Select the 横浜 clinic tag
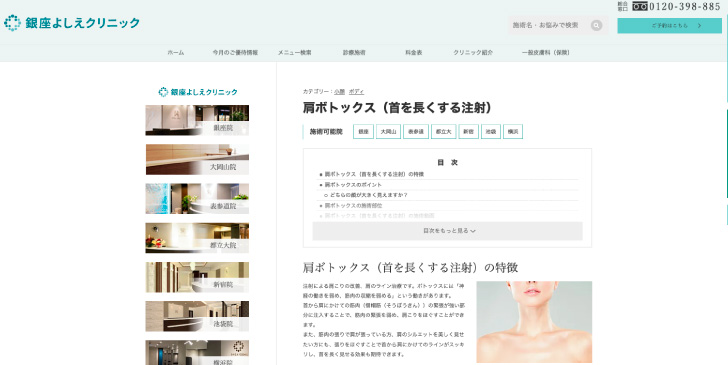 pyautogui.click(x=513, y=132)
